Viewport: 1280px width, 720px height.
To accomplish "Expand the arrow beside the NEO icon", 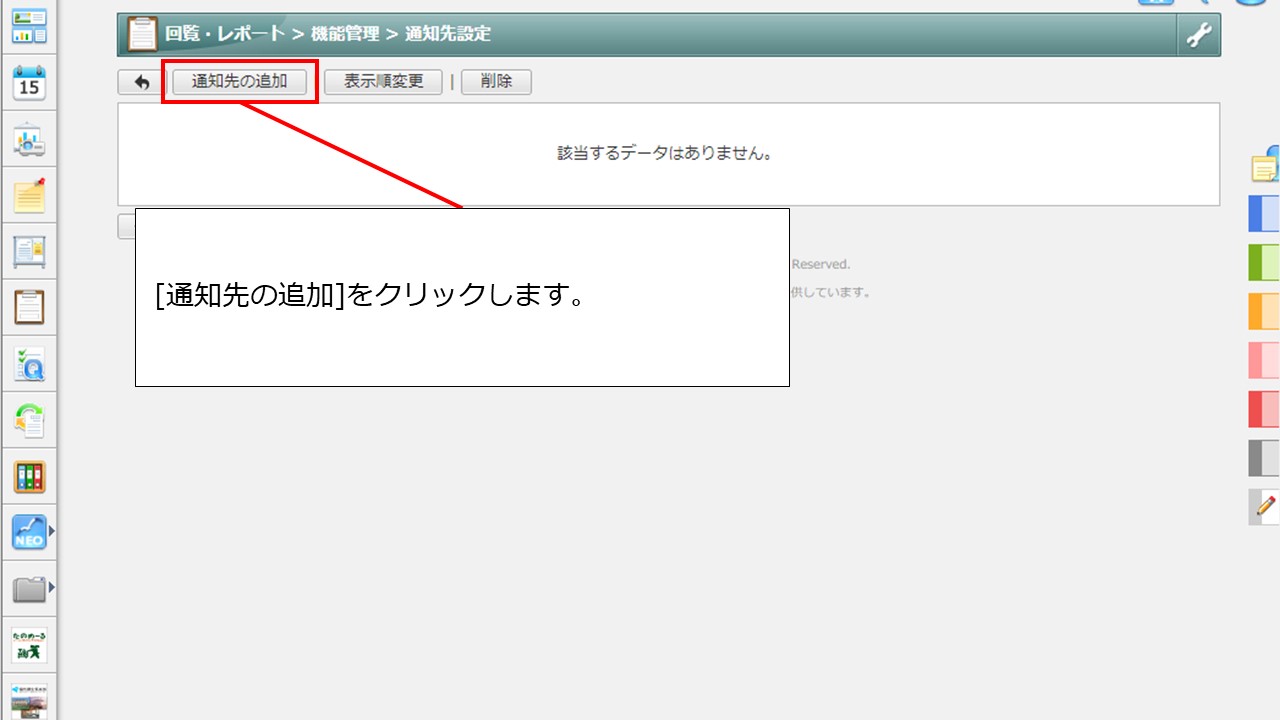I will 51,531.
